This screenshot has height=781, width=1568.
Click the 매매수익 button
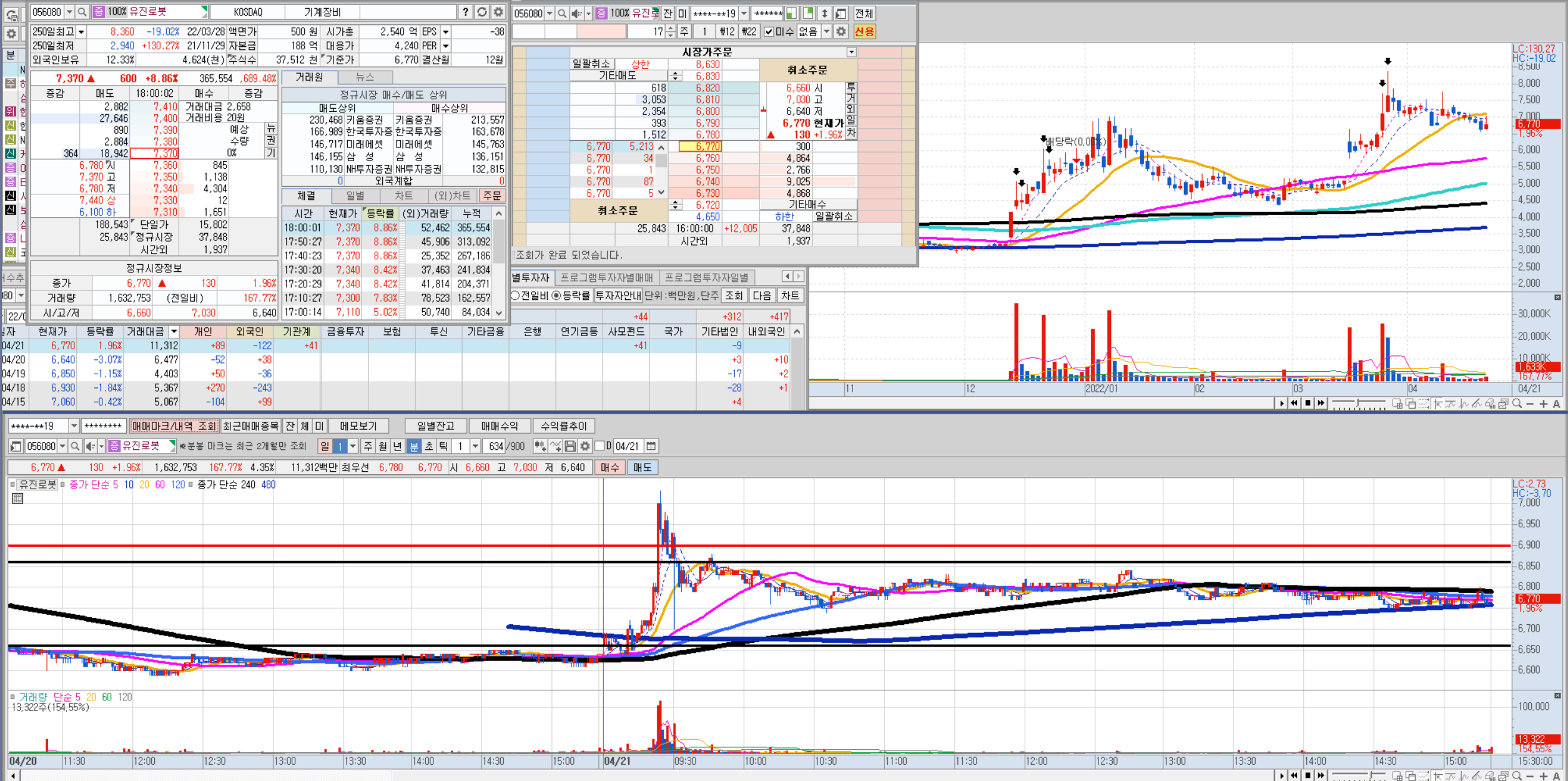tap(500, 426)
